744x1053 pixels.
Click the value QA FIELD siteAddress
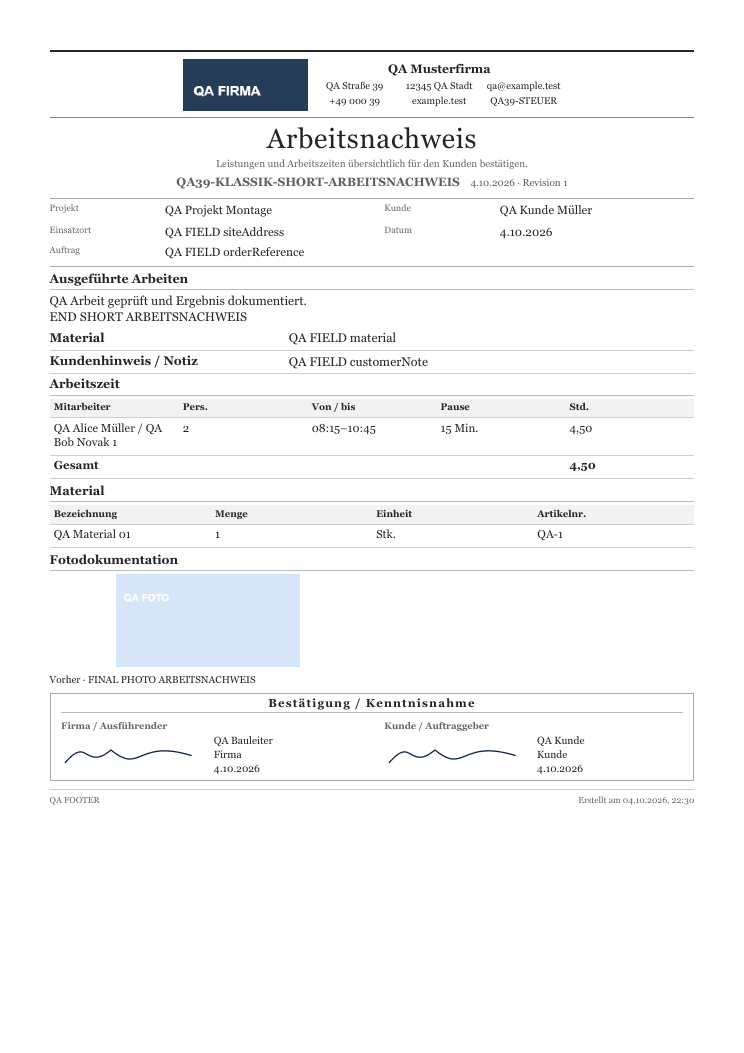tap(224, 232)
